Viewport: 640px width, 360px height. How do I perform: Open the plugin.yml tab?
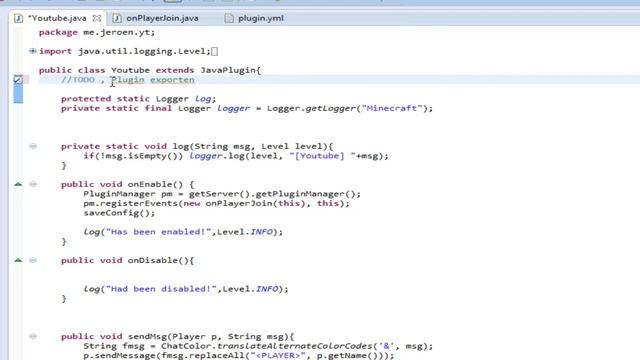click(260, 18)
